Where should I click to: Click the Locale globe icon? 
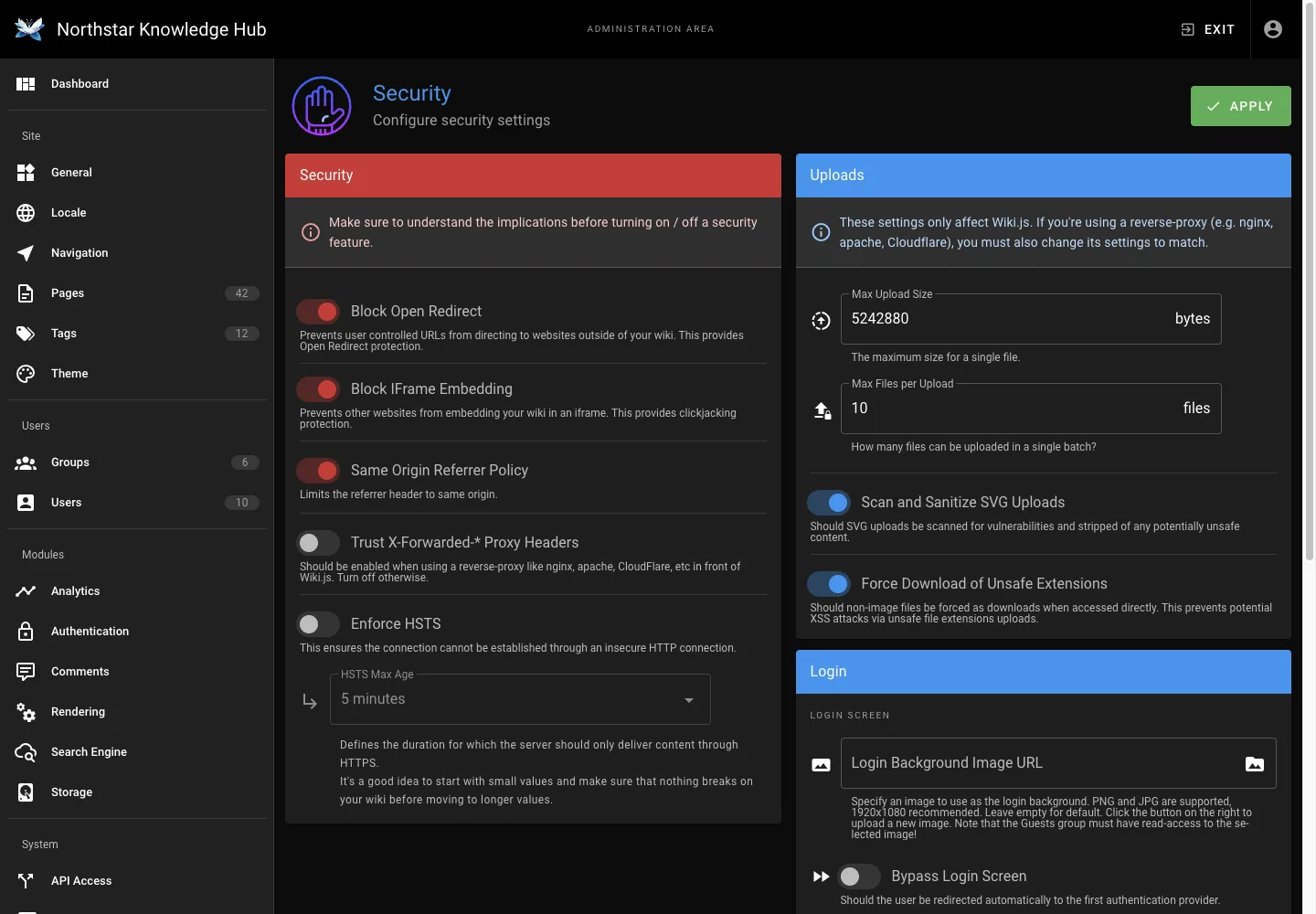point(26,213)
